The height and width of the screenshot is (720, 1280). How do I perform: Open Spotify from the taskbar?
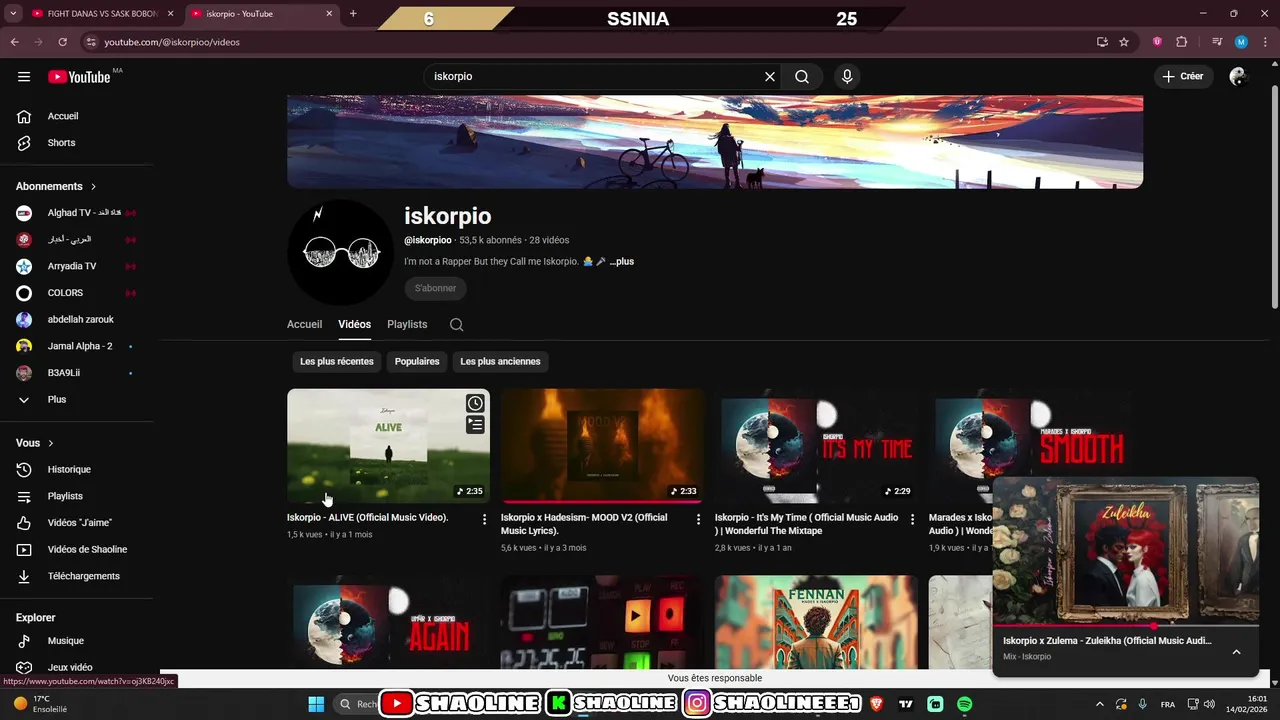pos(964,704)
